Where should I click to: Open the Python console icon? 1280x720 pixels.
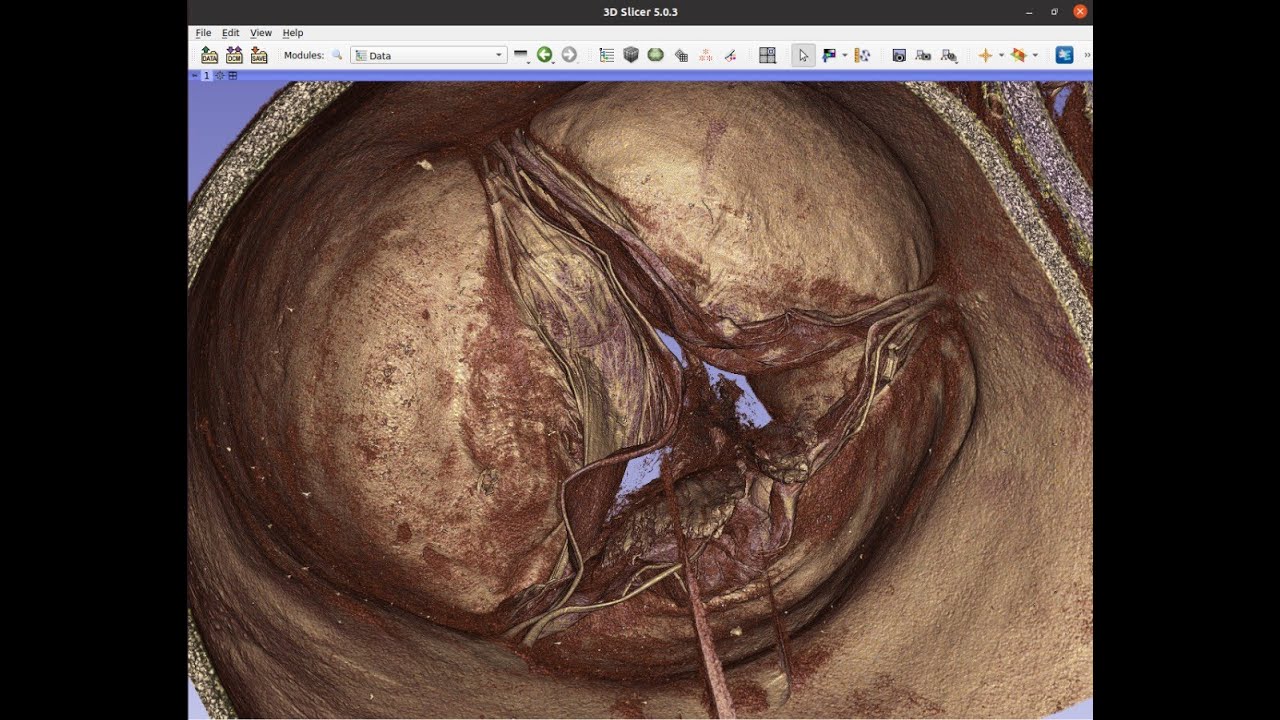[x=1064, y=55]
